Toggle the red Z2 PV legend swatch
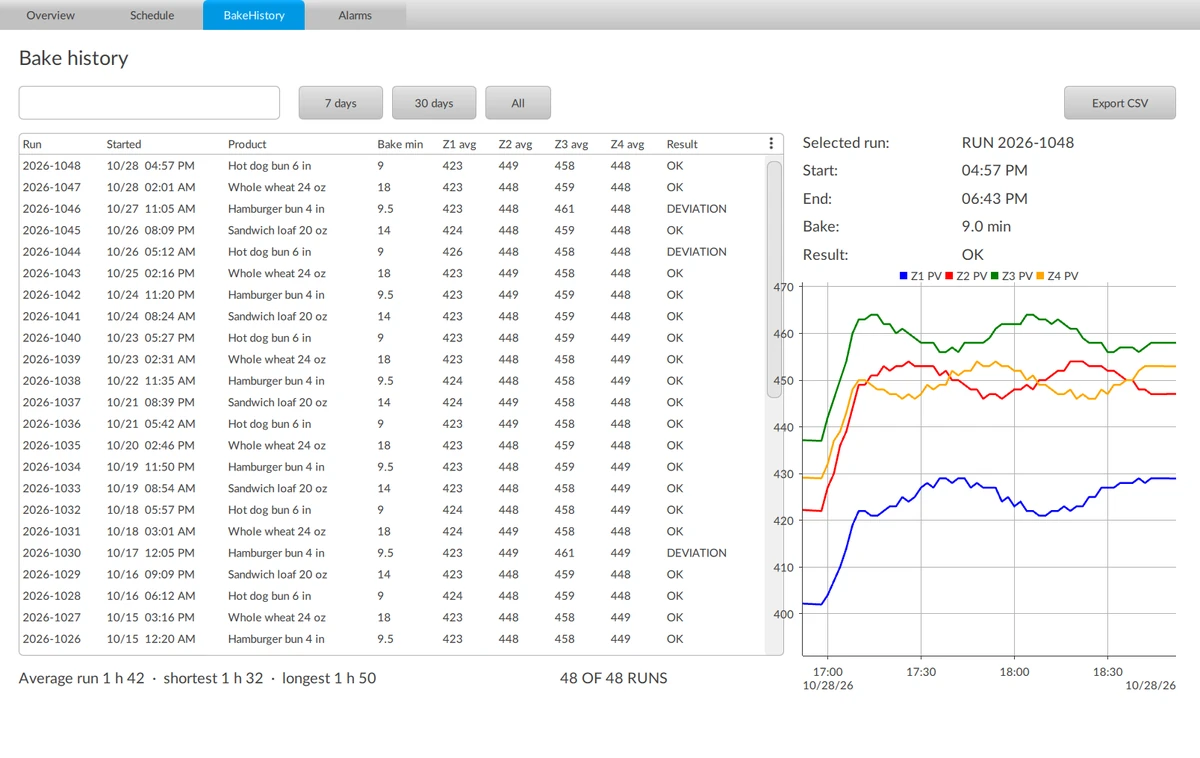Screen dimensions: 1200x758 coord(949,276)
